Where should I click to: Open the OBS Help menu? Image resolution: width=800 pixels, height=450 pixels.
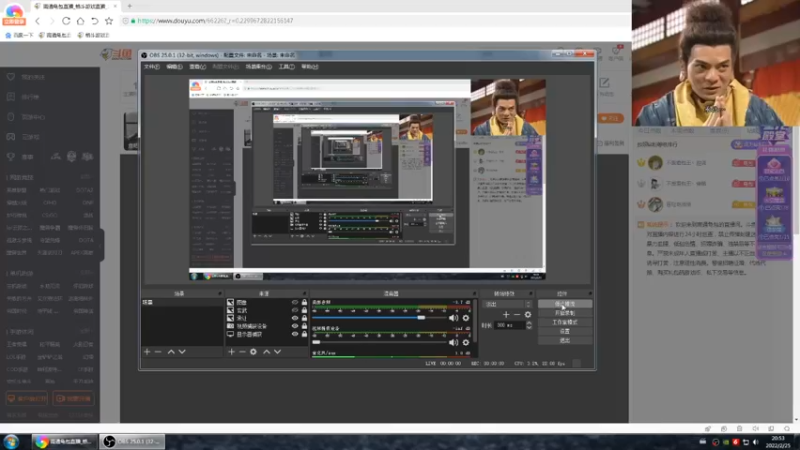(310, 67)
